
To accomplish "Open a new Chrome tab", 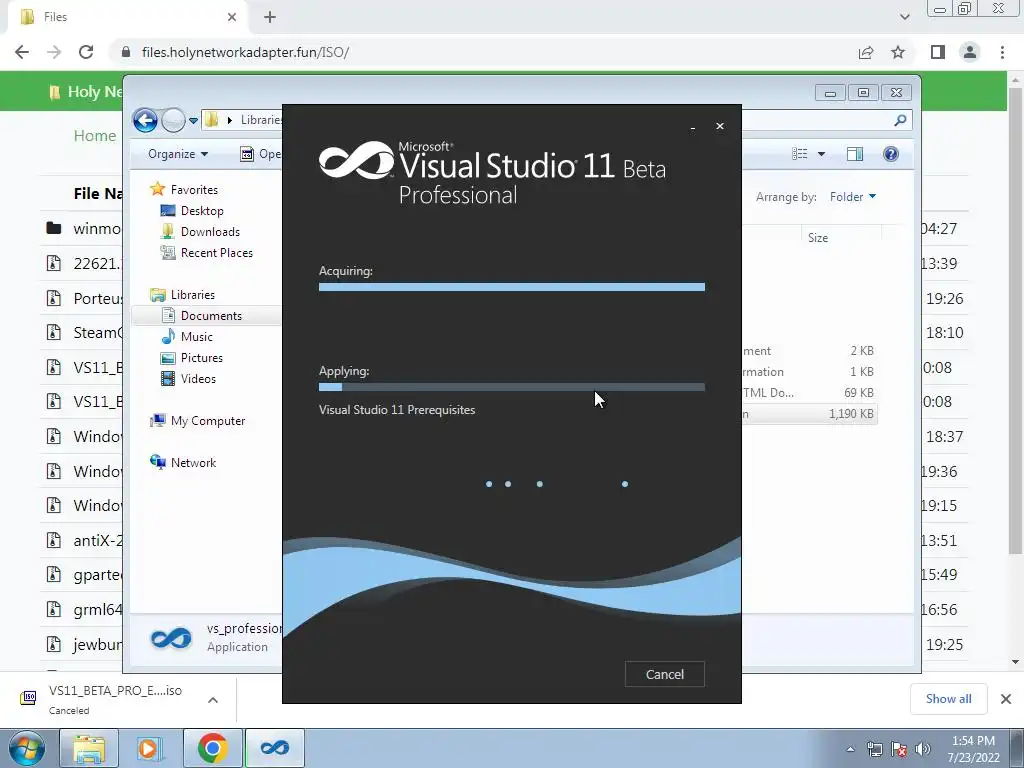I will 270,18.
